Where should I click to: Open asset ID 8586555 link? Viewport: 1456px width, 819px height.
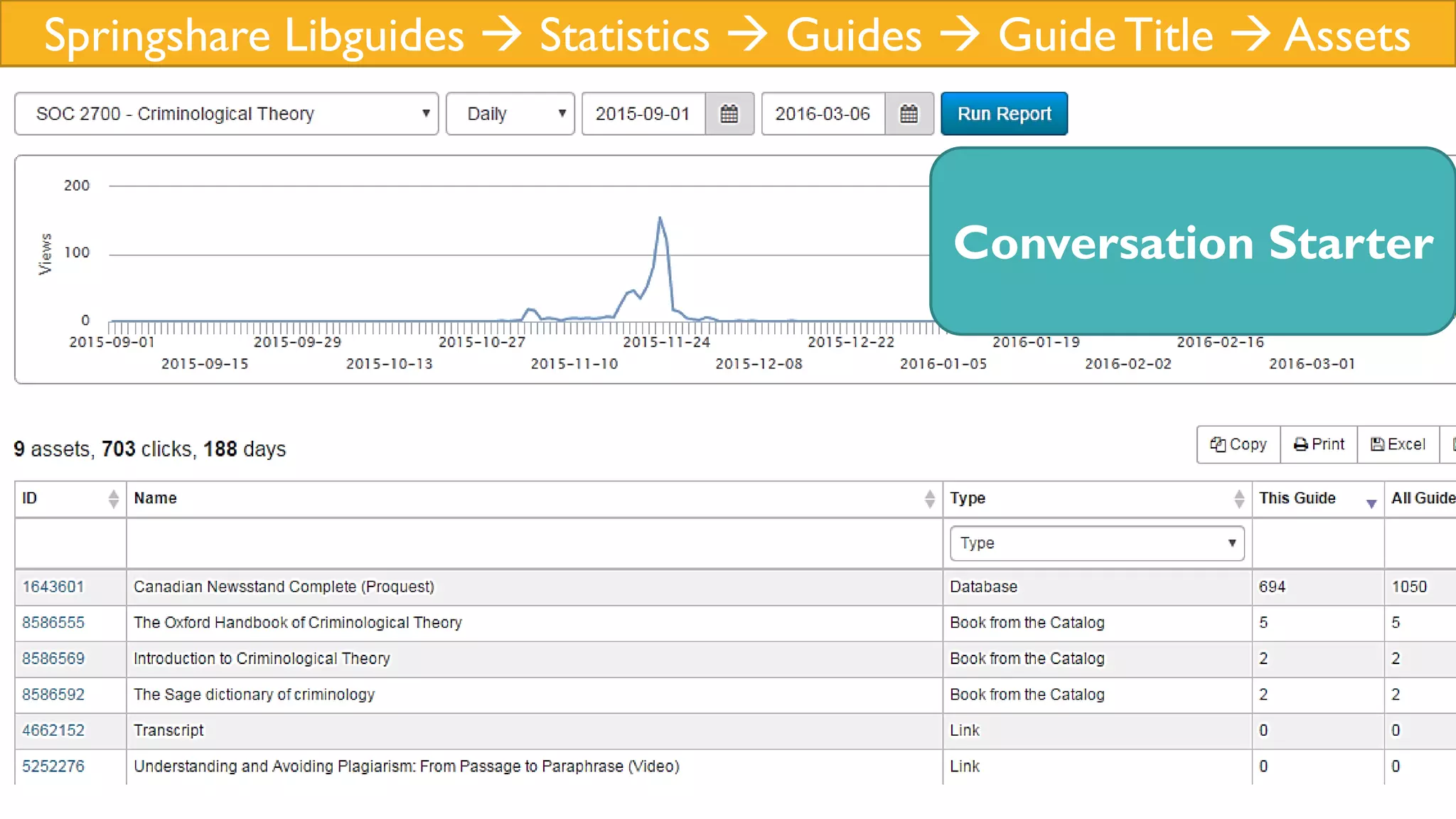click(53, 623)
